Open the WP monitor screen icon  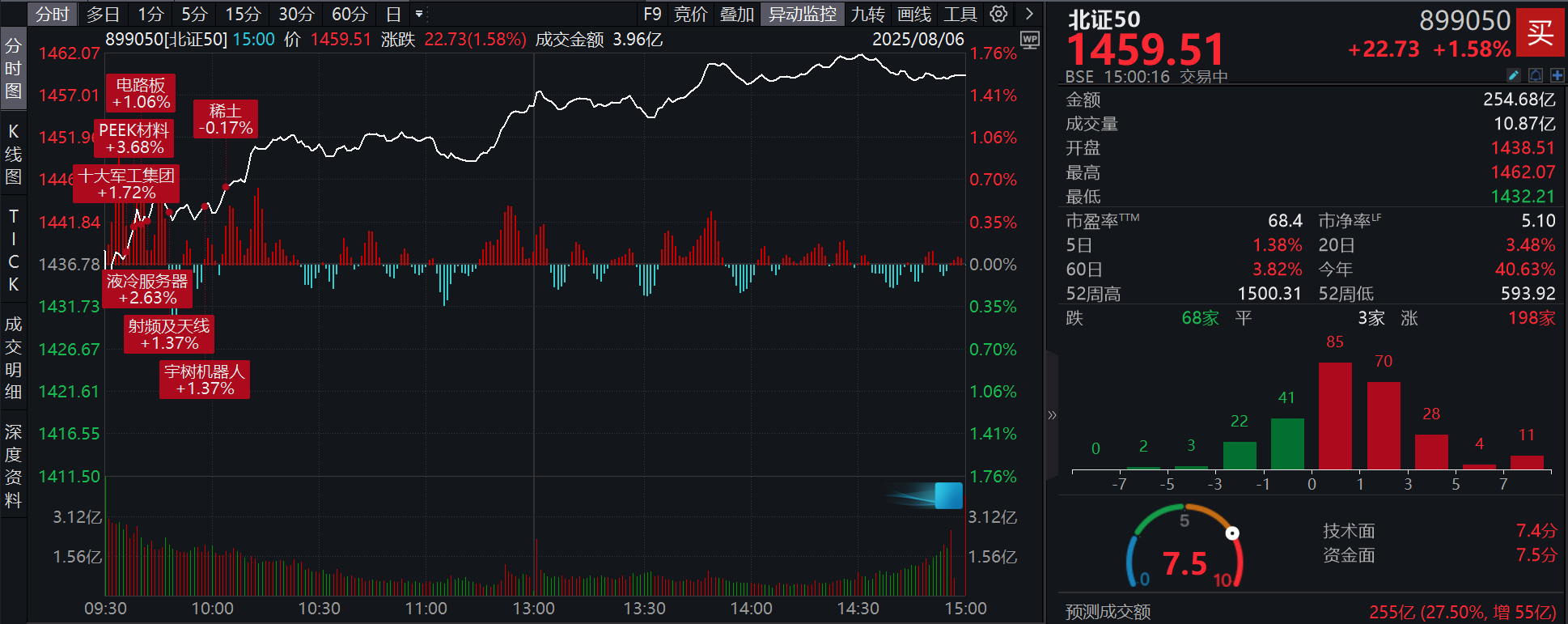coord(1030,40)
